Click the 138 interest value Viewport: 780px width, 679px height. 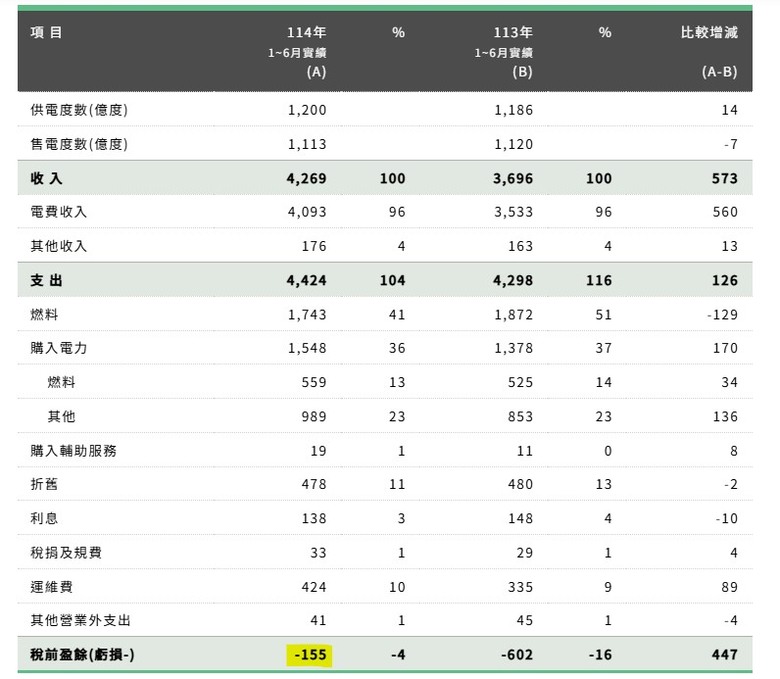tap(314, 519)
